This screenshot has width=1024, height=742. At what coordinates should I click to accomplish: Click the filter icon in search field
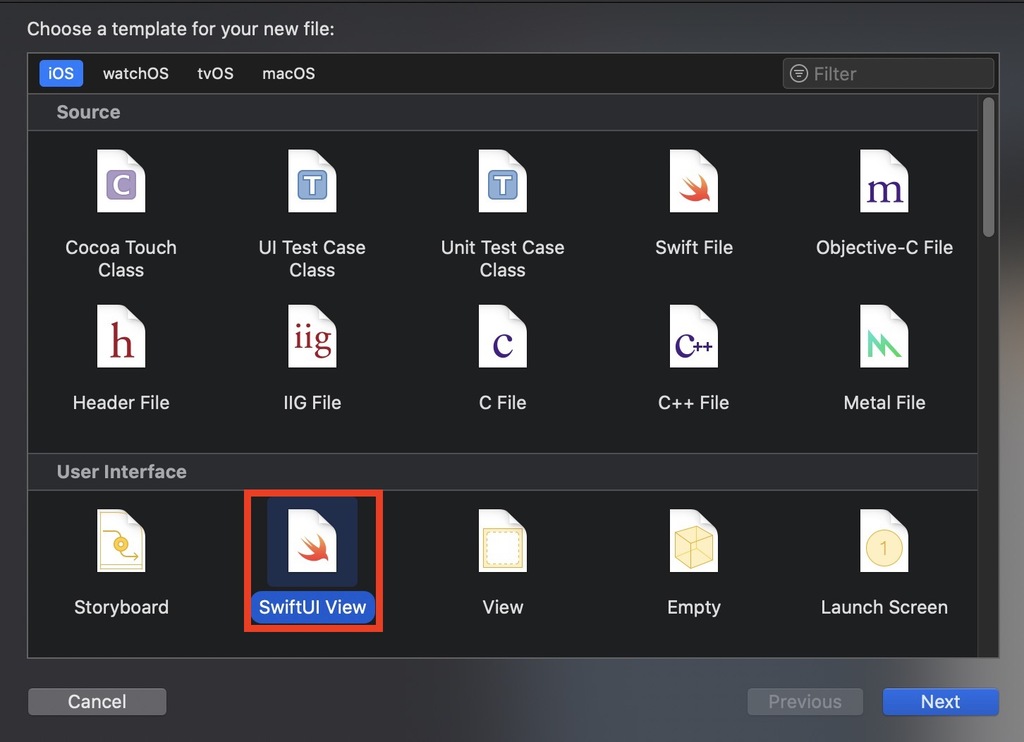click(x=799, y=73)
